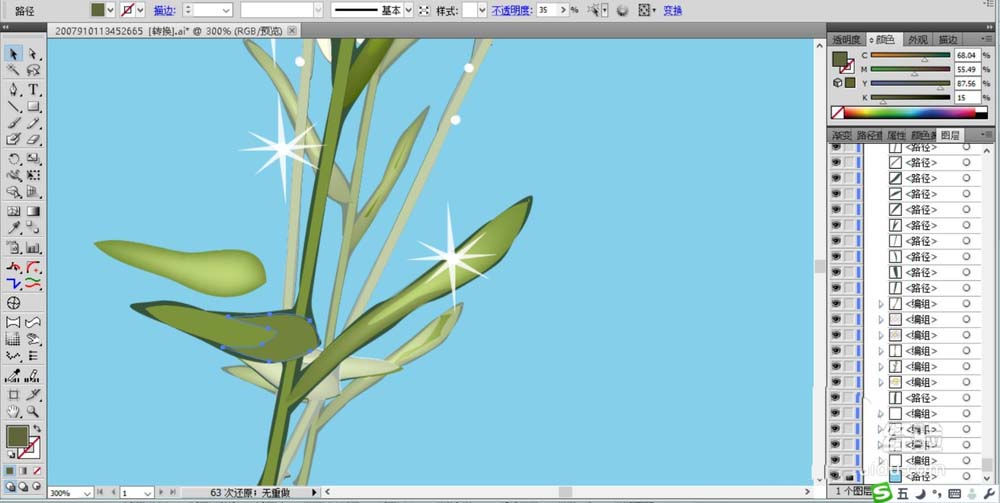Open the Sogou wrench settings icon

[989, 493]
